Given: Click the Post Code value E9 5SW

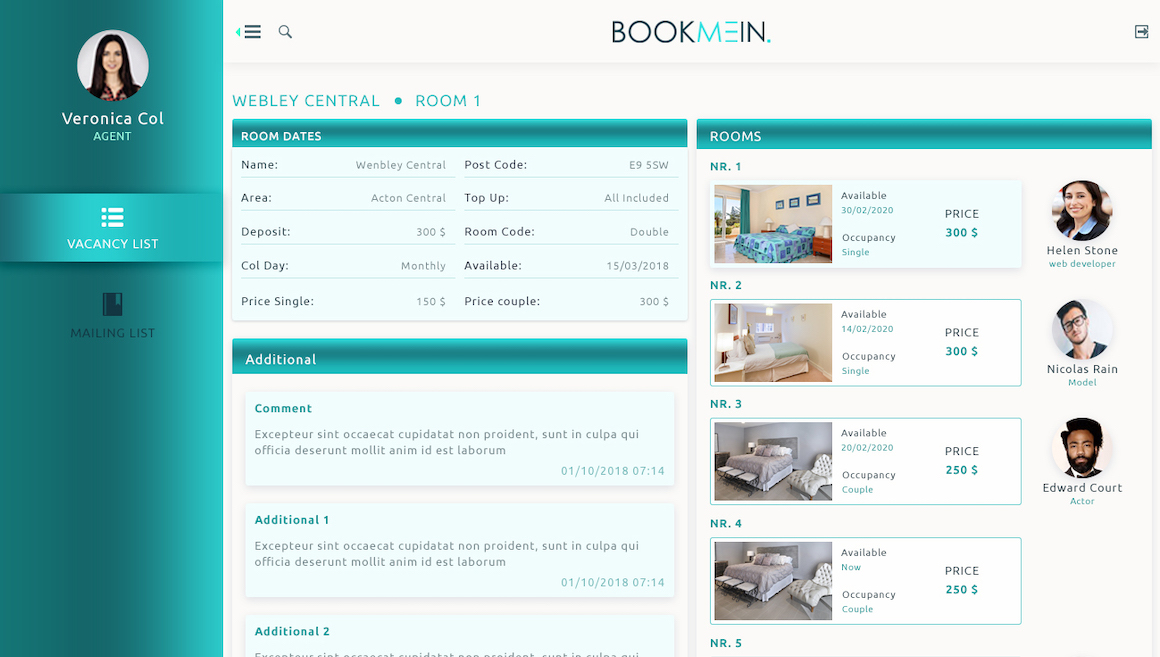Looking at the screenshot, I should (649, 165).
